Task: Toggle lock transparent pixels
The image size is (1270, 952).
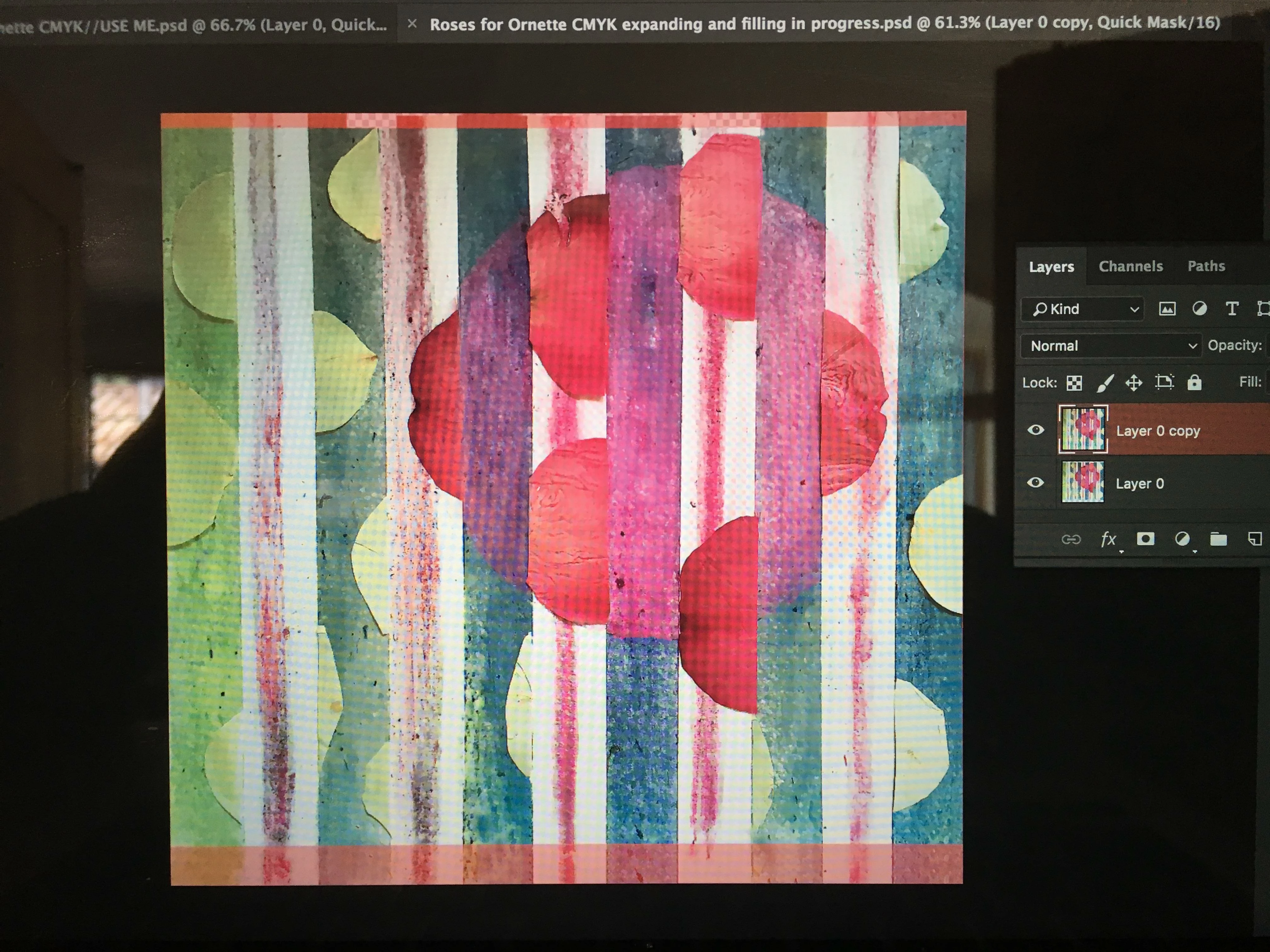Action: tap(1074, 383)
